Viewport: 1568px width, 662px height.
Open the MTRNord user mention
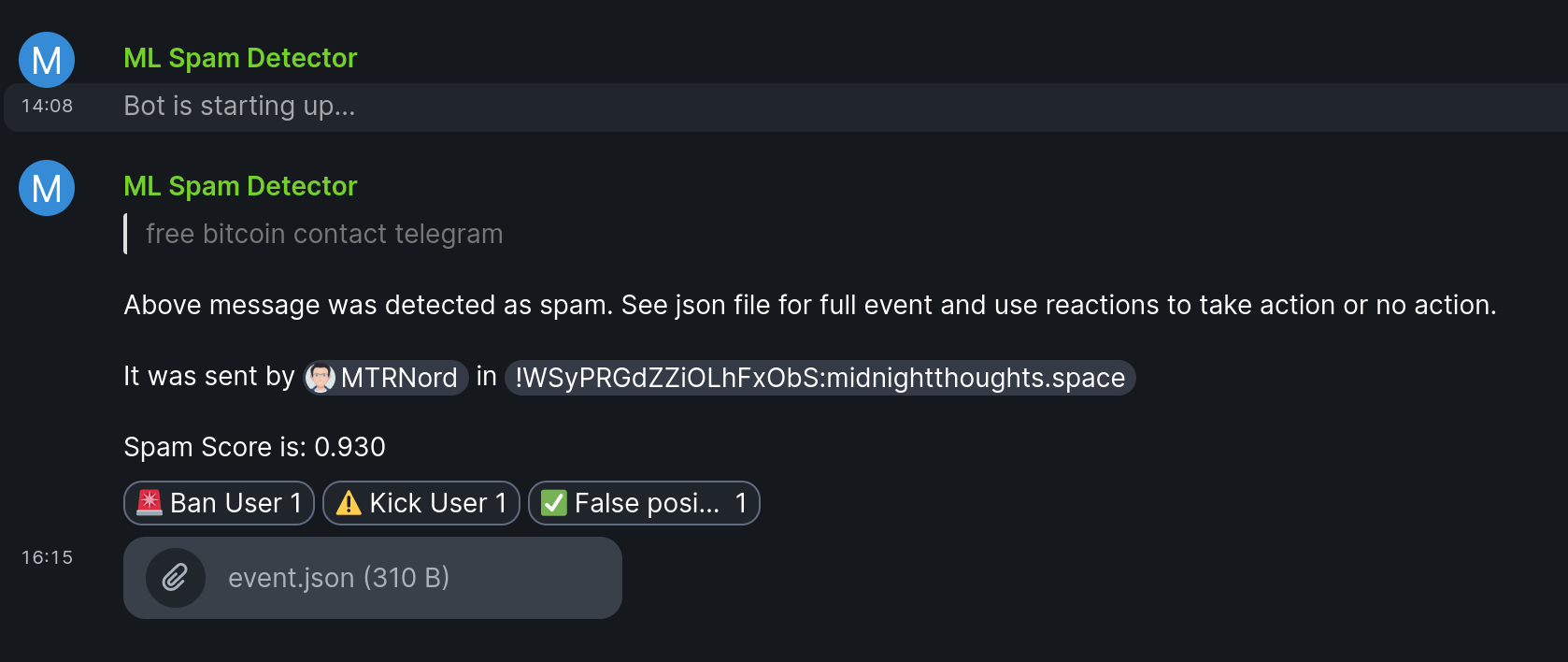[398, 378]
